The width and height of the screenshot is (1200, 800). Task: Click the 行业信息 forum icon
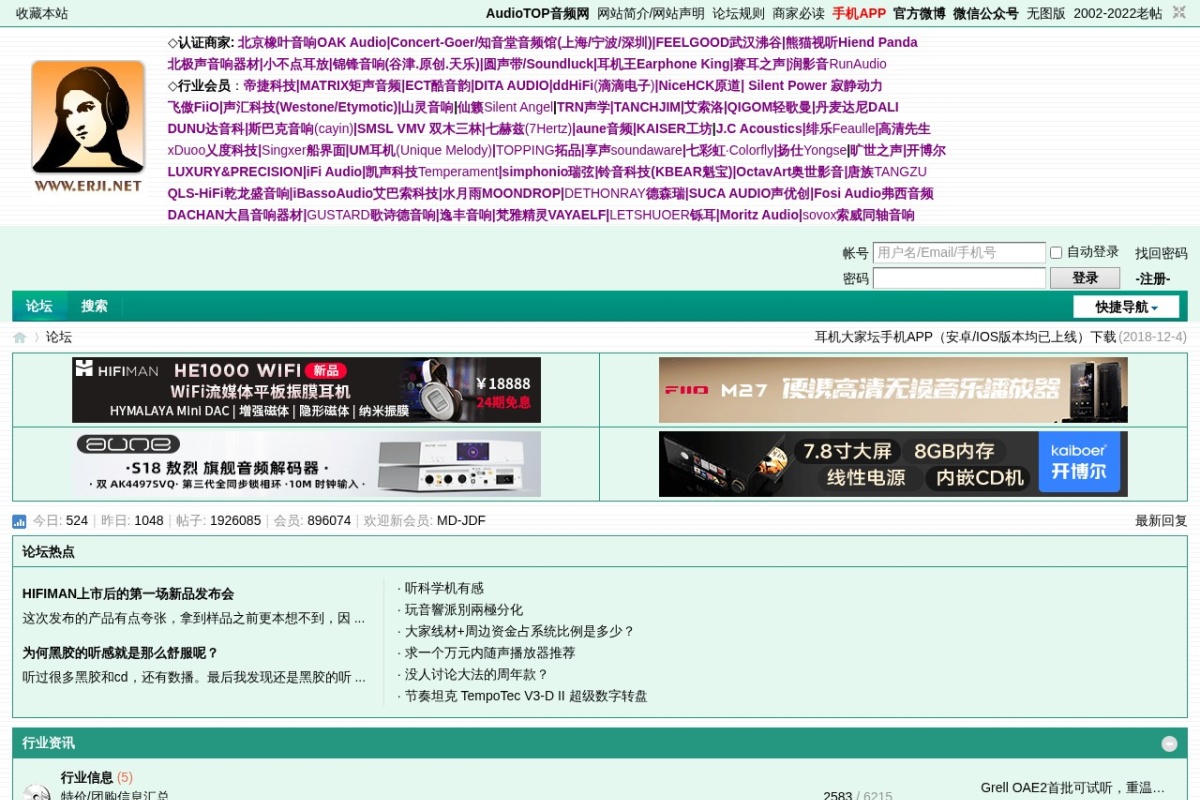point(37,791)
